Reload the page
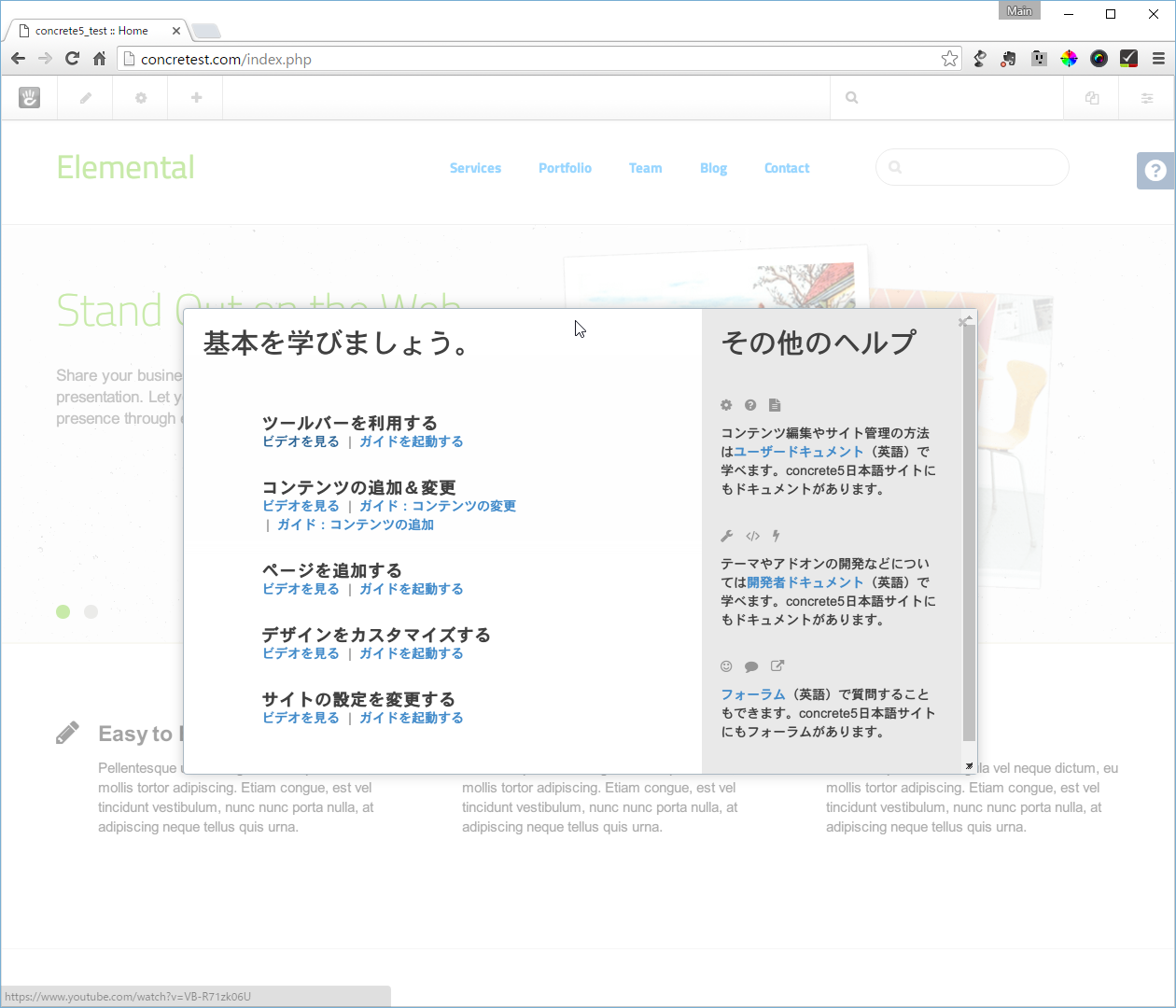Viewport: 1176px width, 1008px height. (72, 59)
